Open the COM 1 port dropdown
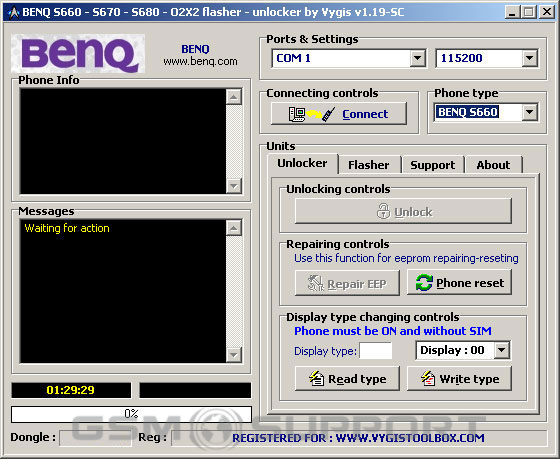 pos(417,58)
